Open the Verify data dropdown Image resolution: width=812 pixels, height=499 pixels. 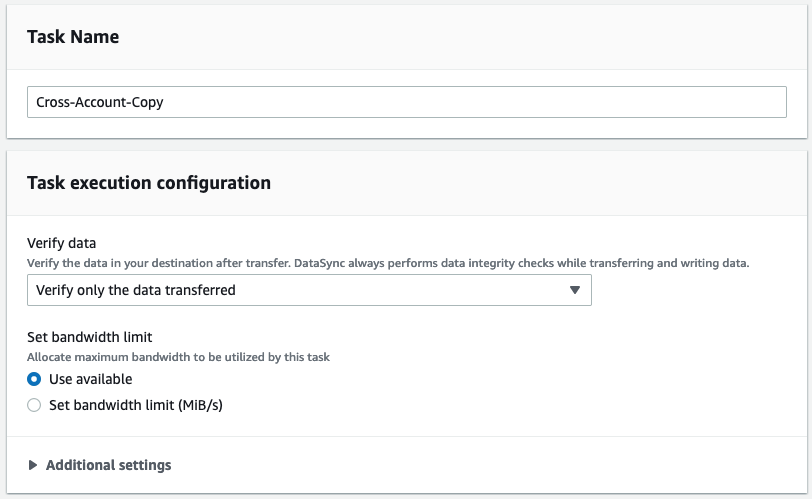click(x=309, y=290)
